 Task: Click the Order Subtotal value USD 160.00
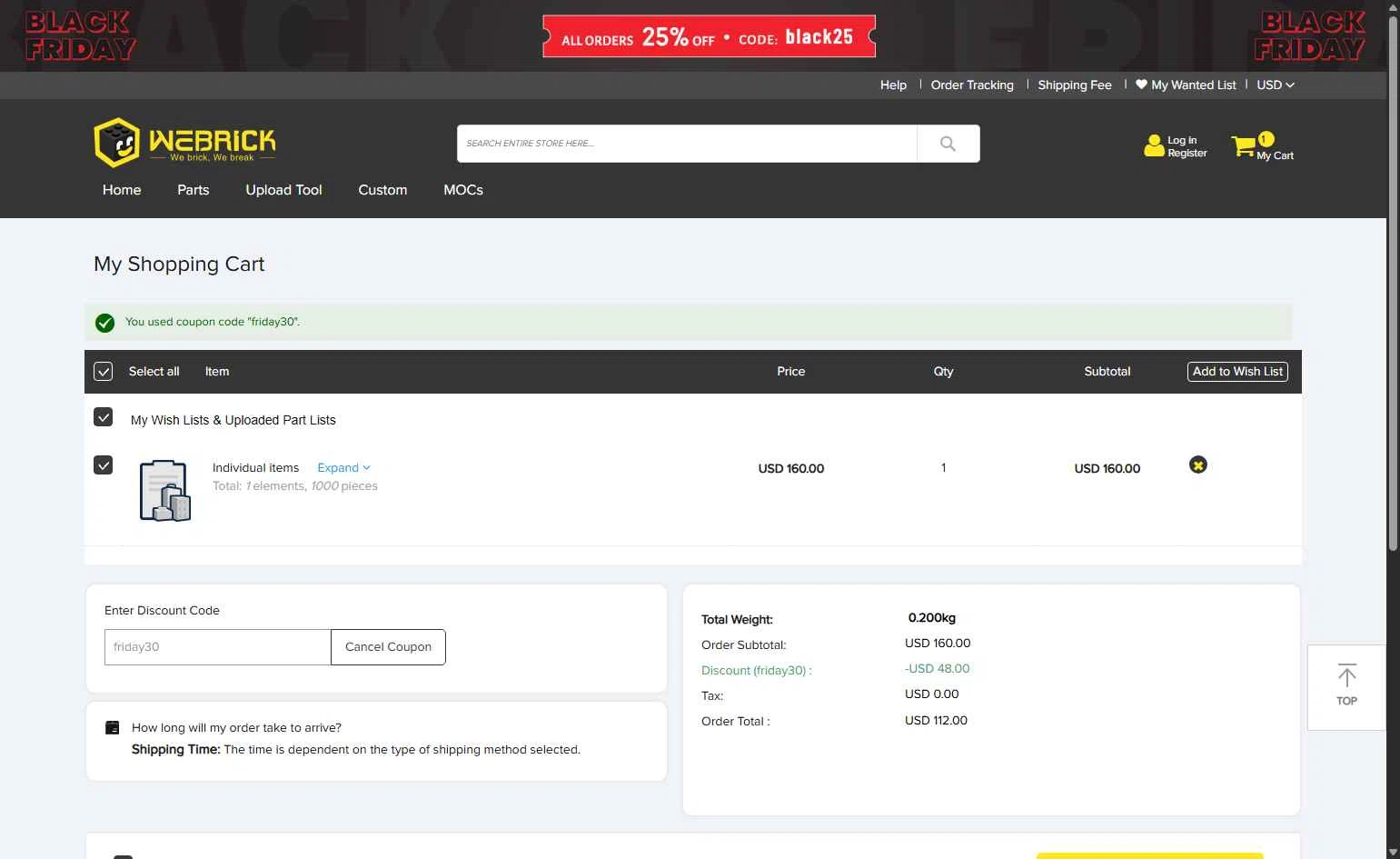point(938,643)
